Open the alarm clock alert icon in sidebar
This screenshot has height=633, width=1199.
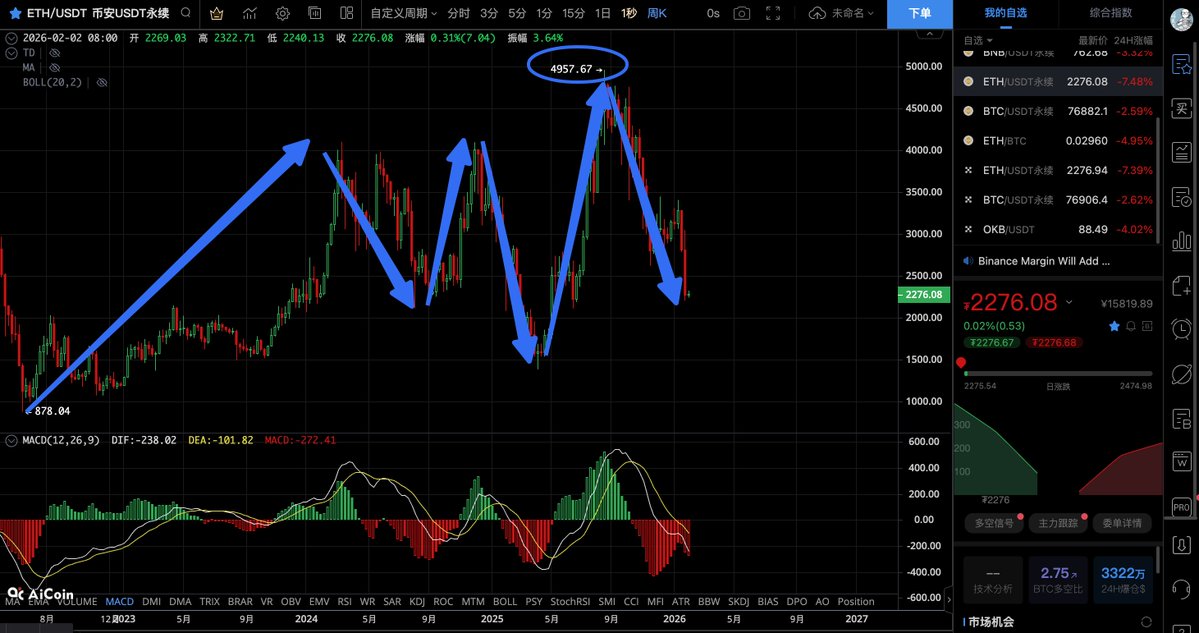tap(1181, 329)
